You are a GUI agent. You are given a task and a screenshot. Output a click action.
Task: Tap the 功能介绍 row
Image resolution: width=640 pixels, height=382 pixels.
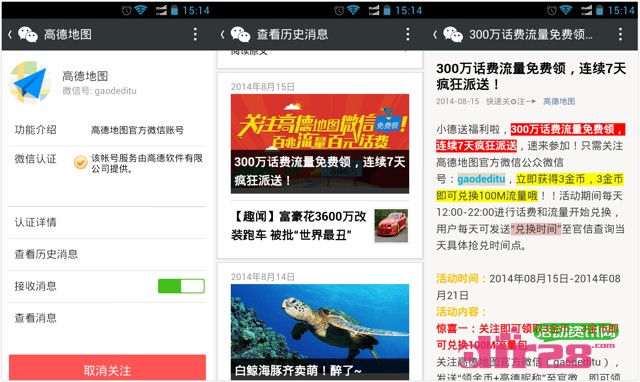[x=107, y=130]
